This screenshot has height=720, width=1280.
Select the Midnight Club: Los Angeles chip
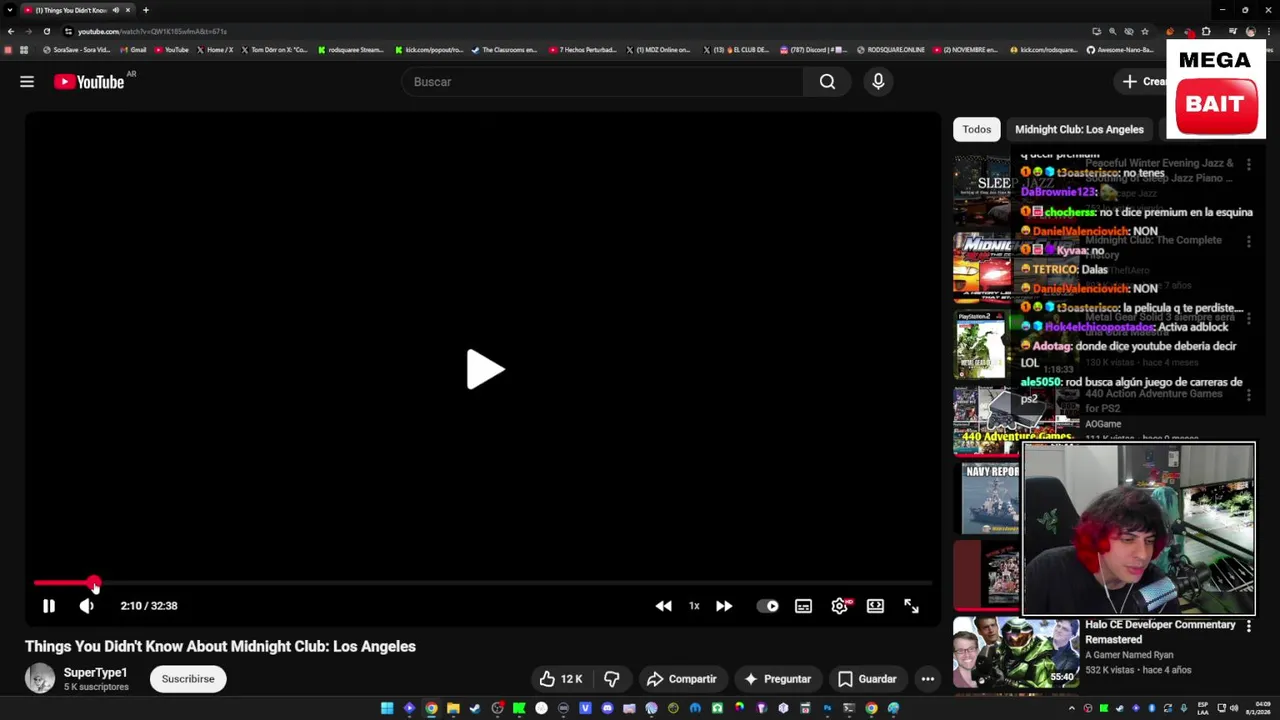tap(1079, 129)
